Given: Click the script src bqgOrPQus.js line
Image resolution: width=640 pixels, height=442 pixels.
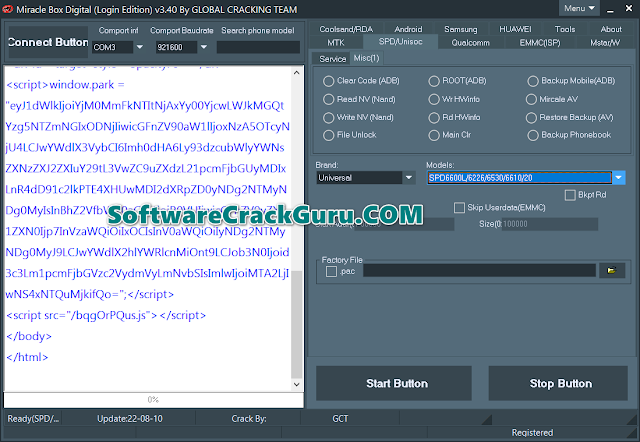Looking at the screenshot, I should coord(106,315).
